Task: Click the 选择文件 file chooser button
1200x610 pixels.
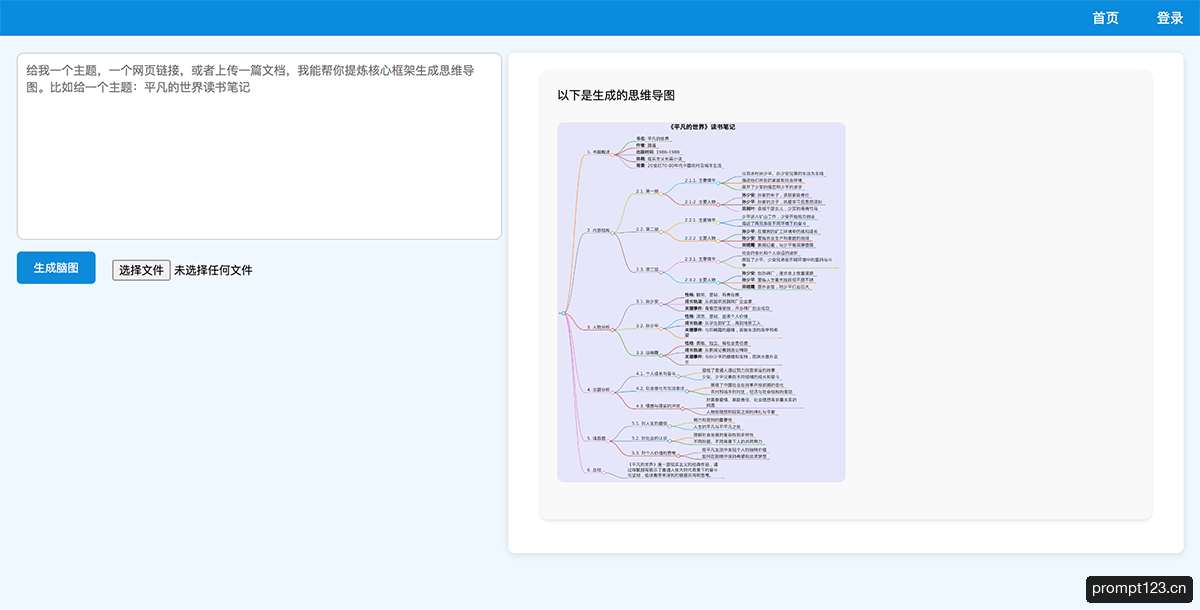Action: tap(141, 270)
